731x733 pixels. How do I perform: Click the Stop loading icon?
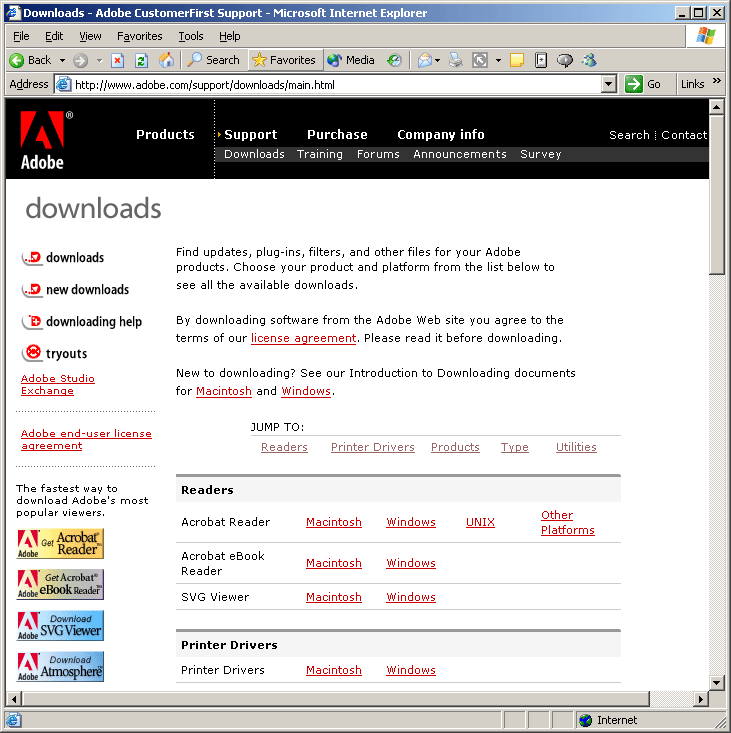coord(117,60)
